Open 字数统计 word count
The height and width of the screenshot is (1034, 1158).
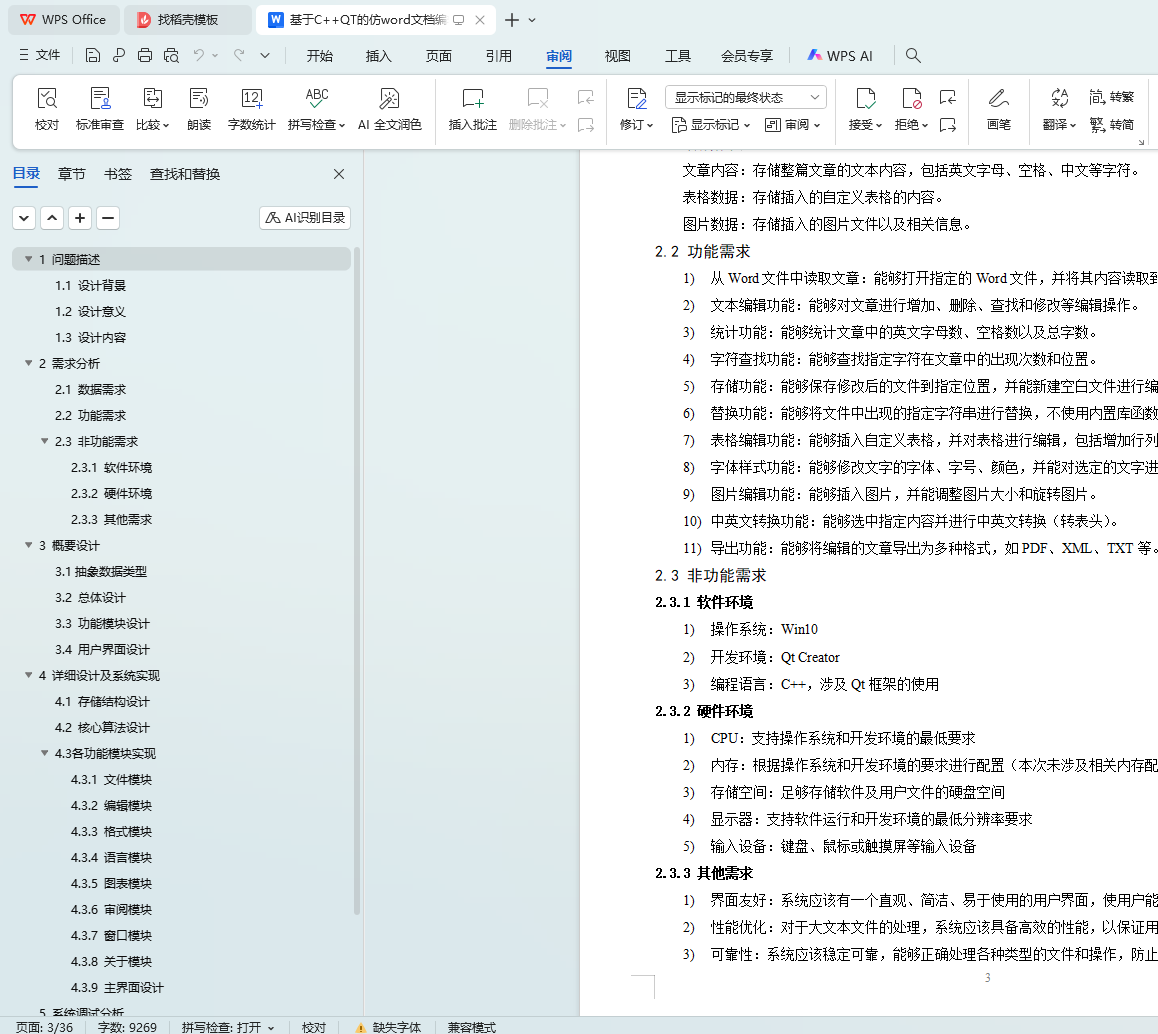point(251,109)
